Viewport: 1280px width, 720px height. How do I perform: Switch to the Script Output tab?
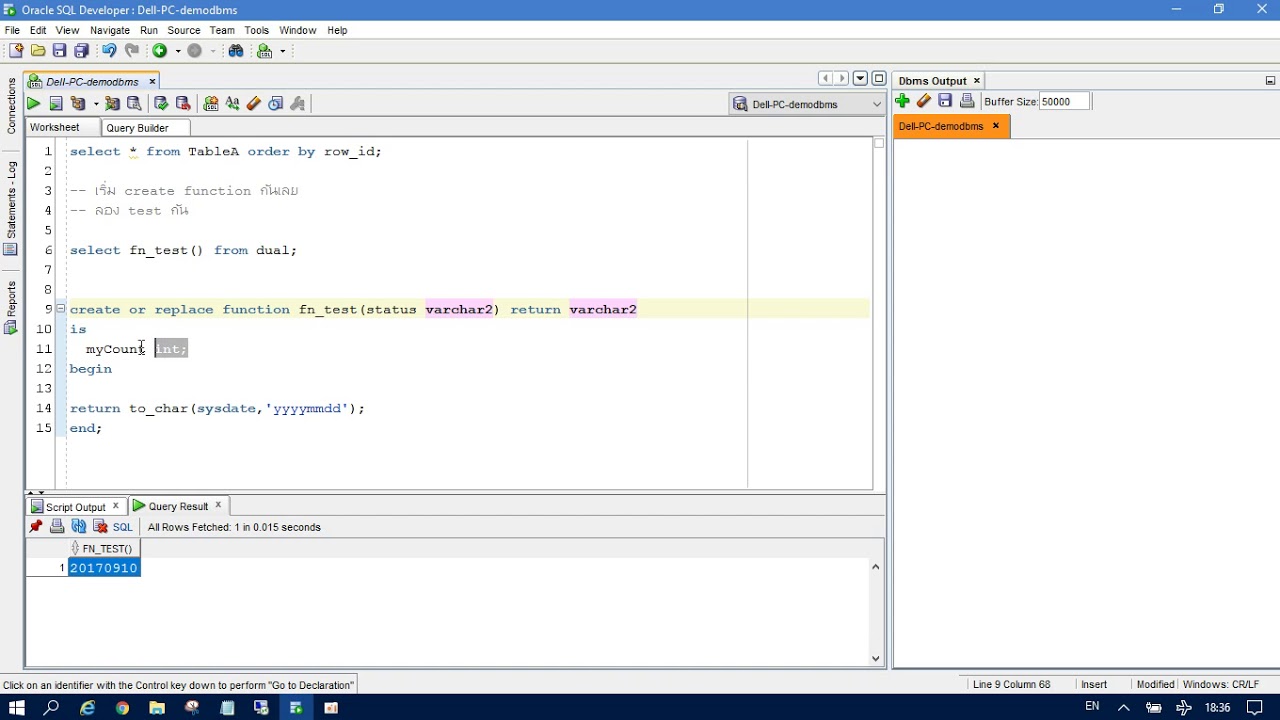75,507
